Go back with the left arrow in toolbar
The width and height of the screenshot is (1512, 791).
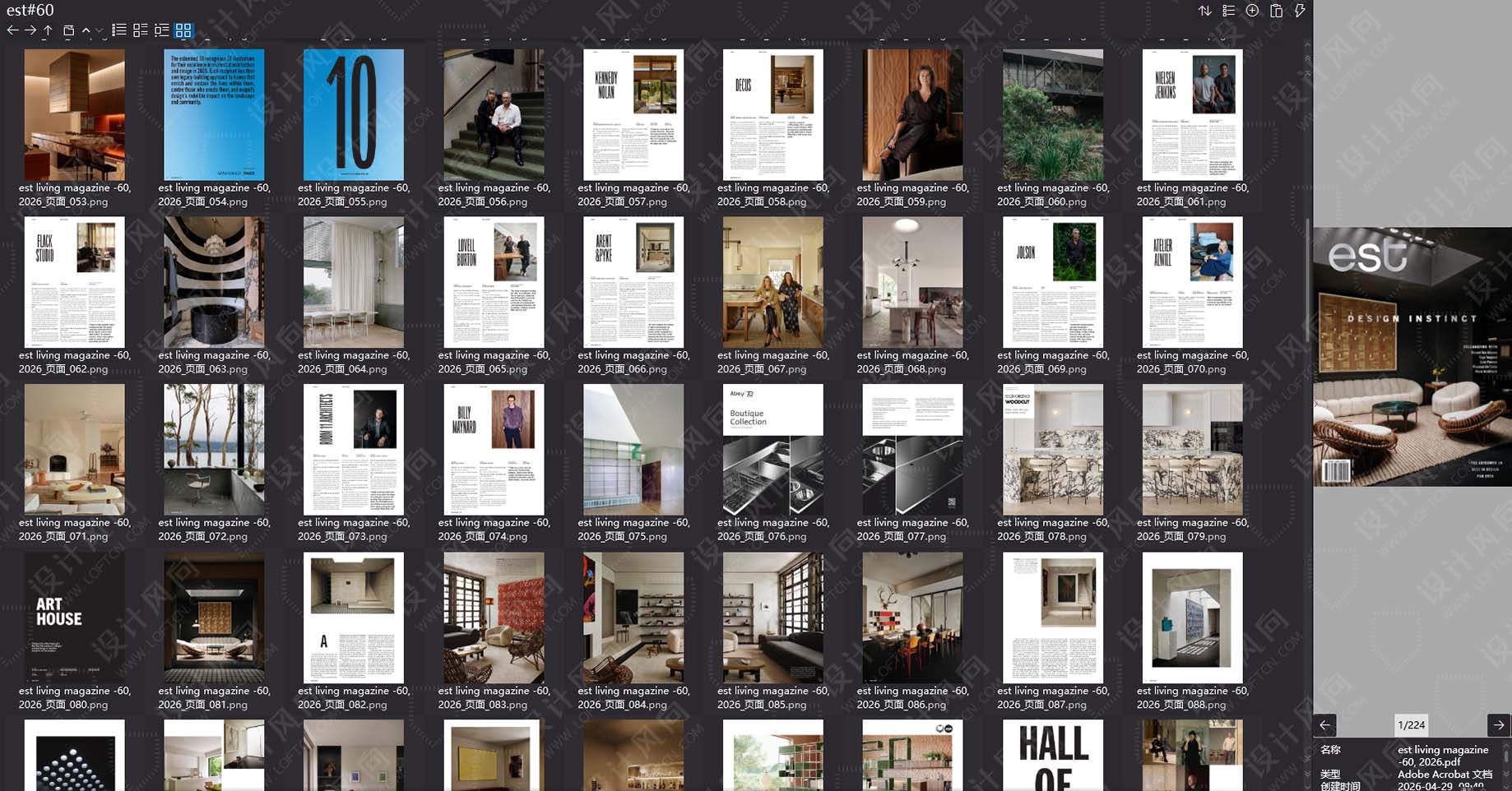click(12, 30)
